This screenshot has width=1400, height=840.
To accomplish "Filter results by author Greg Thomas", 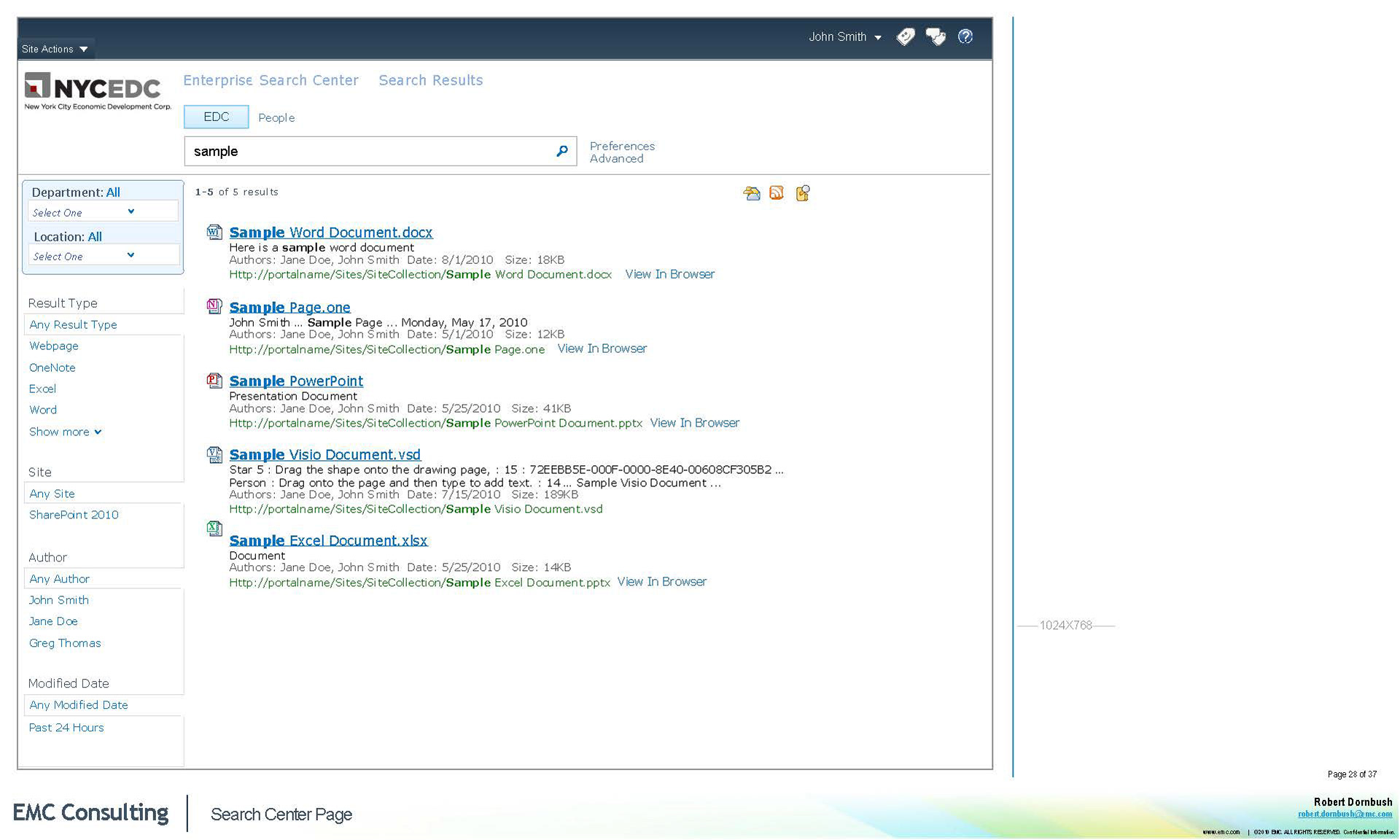I will [x=65, y=643].
